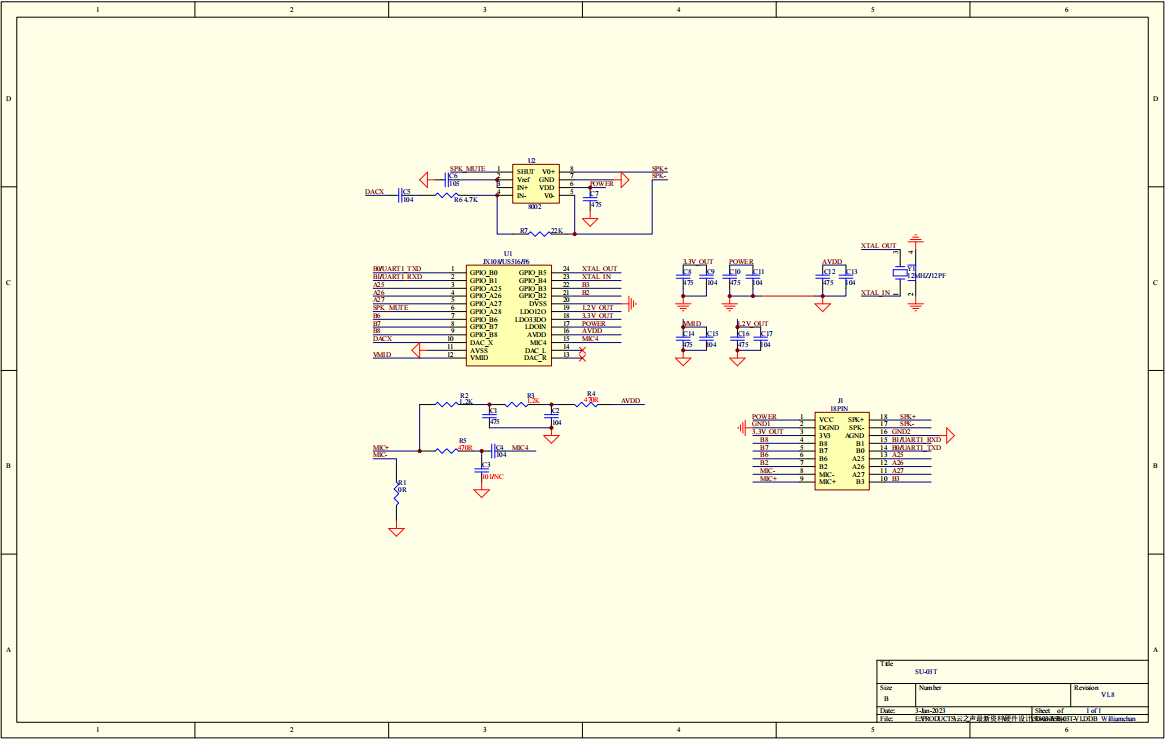
Task: Select capacitor C6 105 near Vref
Action: click(x=446, y=180)
